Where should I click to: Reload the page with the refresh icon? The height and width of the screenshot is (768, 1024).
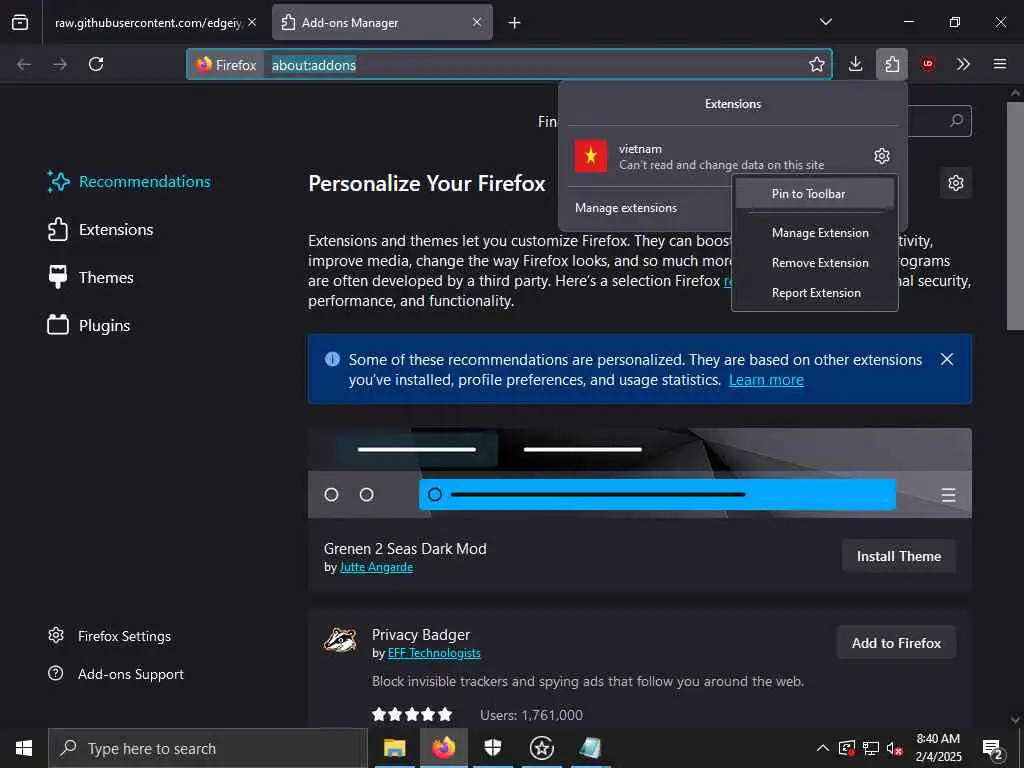[x=96, y=64]
